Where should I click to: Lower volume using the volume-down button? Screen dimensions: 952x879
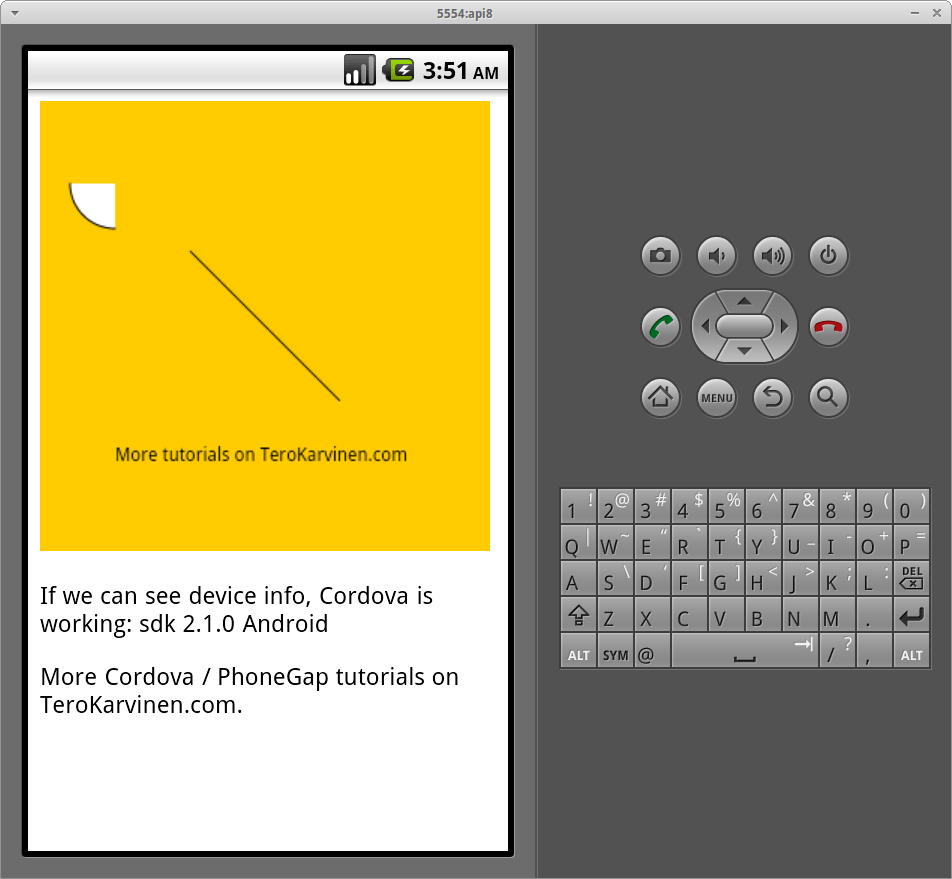tap(716, 256)
